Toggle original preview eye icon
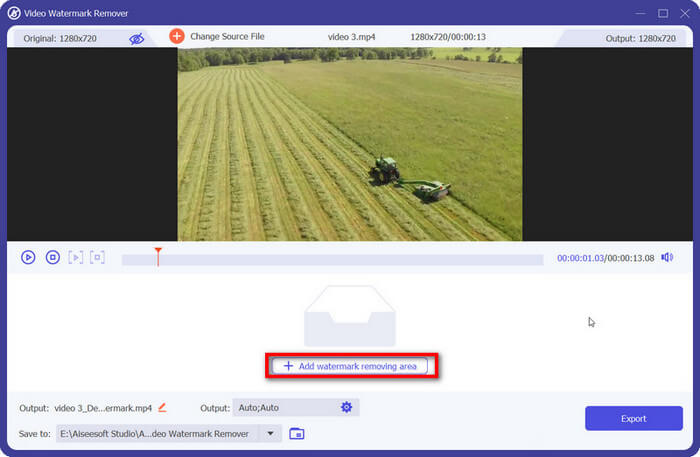 (x=136, y=38)
